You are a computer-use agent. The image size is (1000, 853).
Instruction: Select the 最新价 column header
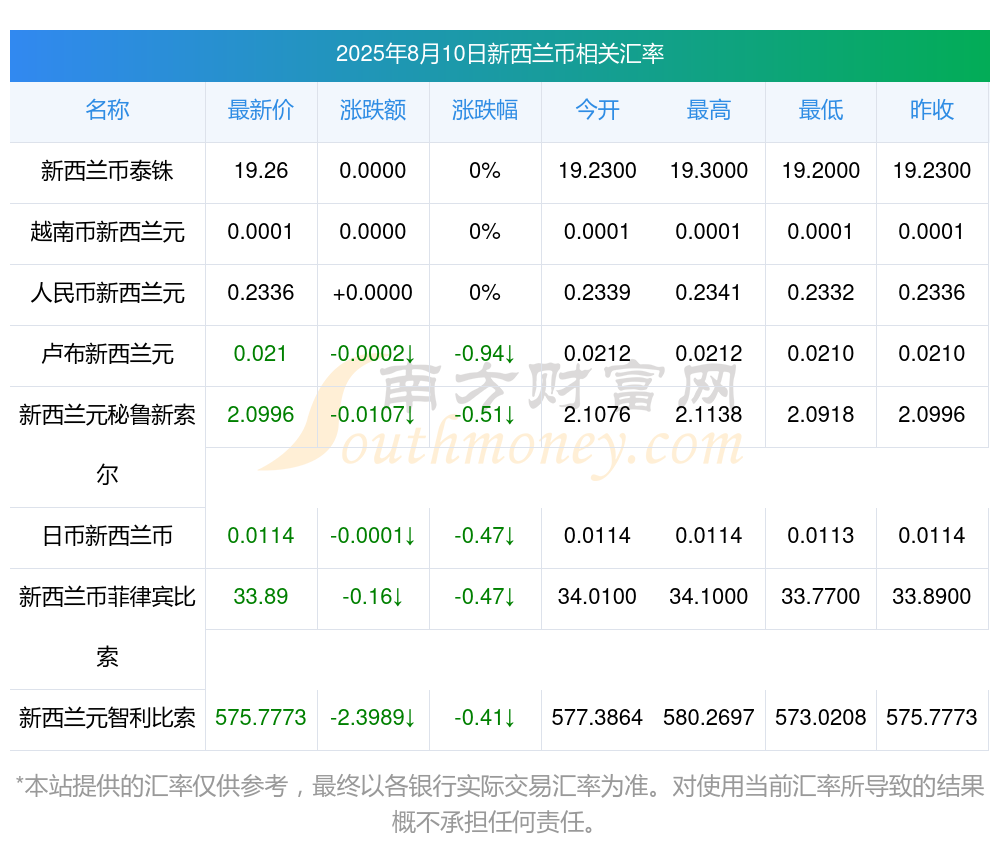tap(261, 110)
